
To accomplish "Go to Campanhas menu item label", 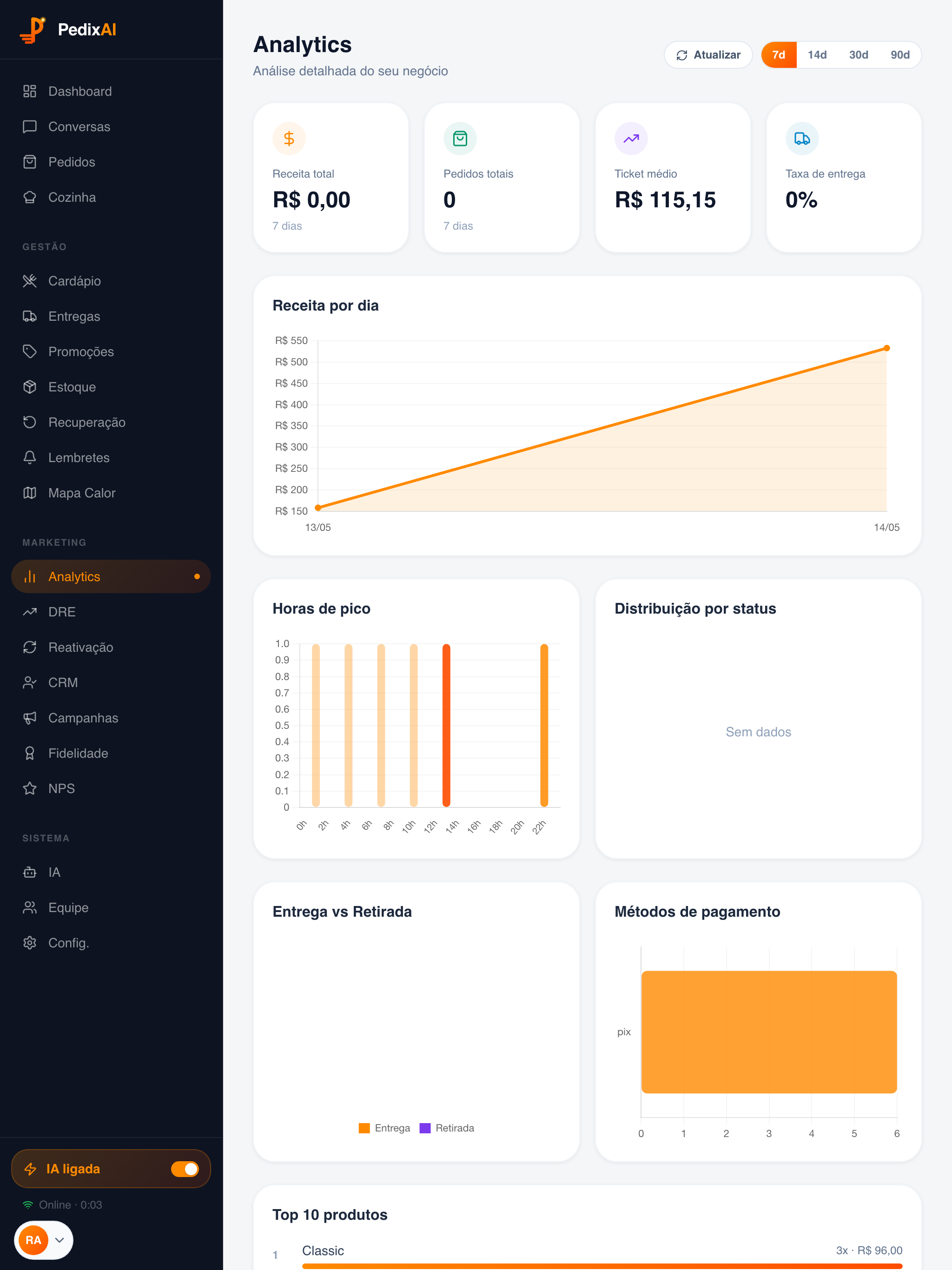I will (x=83, y=718).
